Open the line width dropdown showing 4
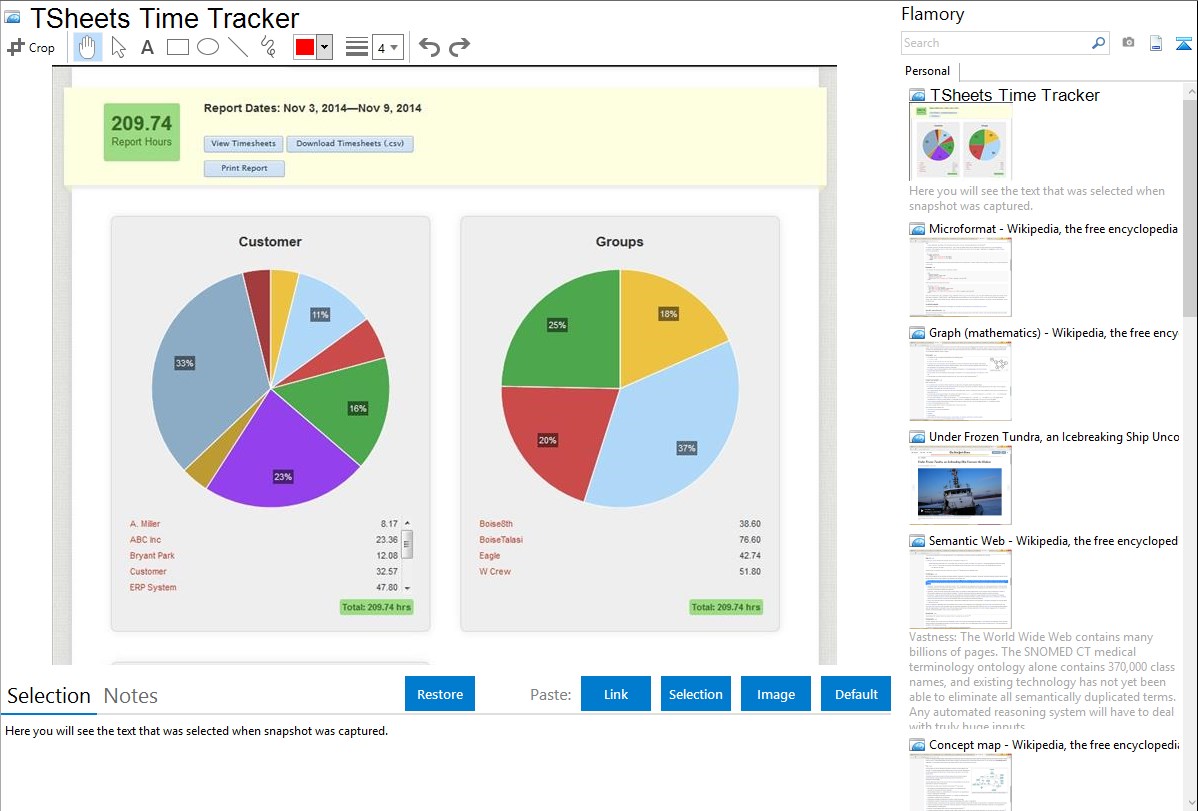Image resolution: width=1198 pixels, height=811 pixels. coord(388,47)
